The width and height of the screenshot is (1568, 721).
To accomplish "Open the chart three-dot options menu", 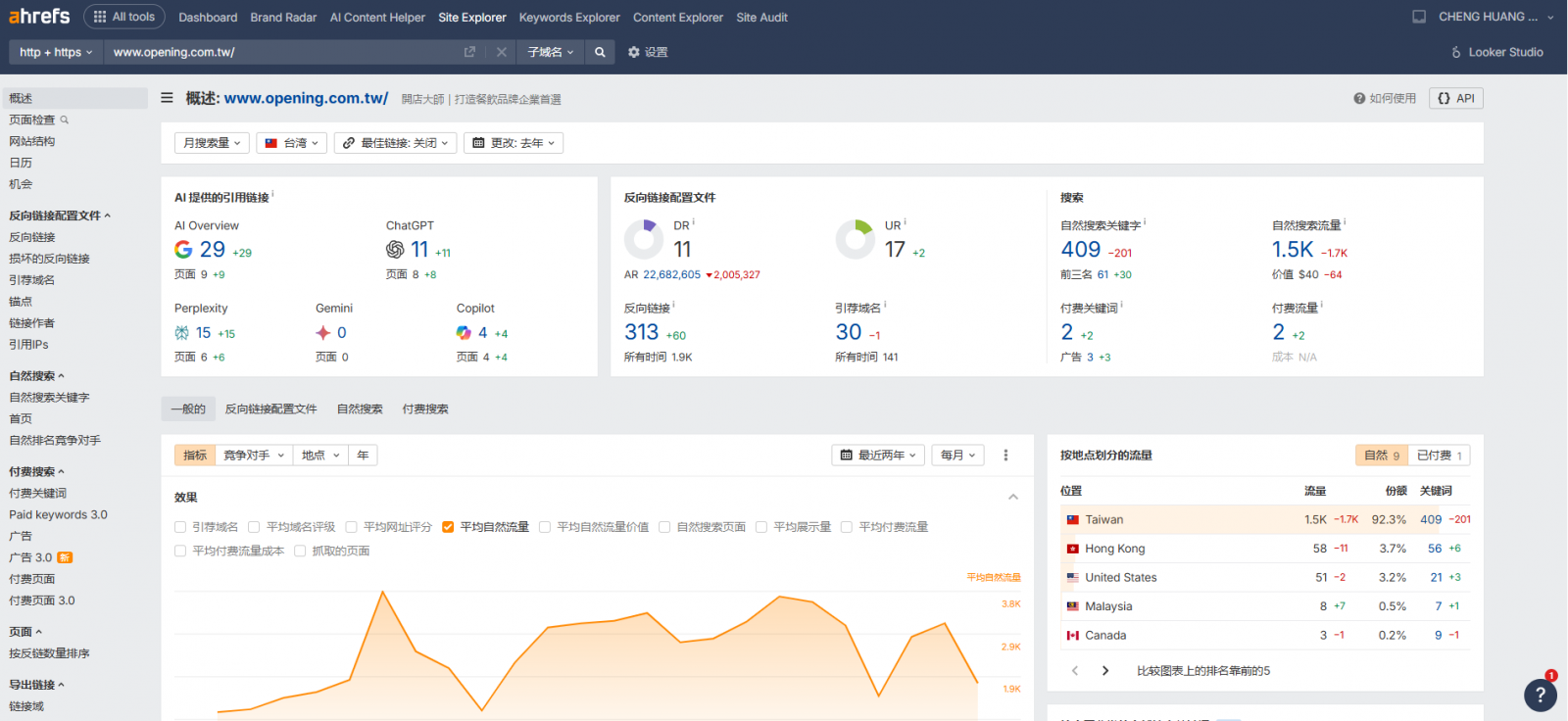I will (1005, 456).
